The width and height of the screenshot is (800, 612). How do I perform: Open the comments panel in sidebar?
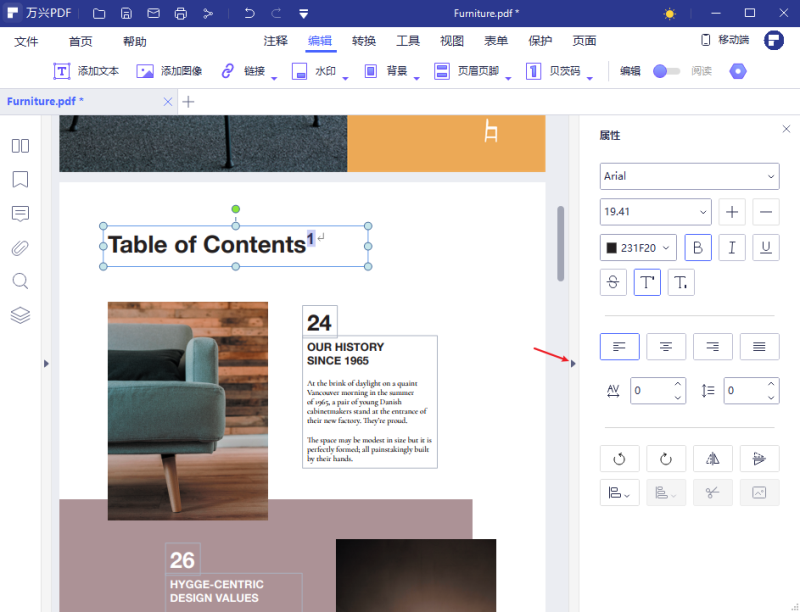pos(20,214)
